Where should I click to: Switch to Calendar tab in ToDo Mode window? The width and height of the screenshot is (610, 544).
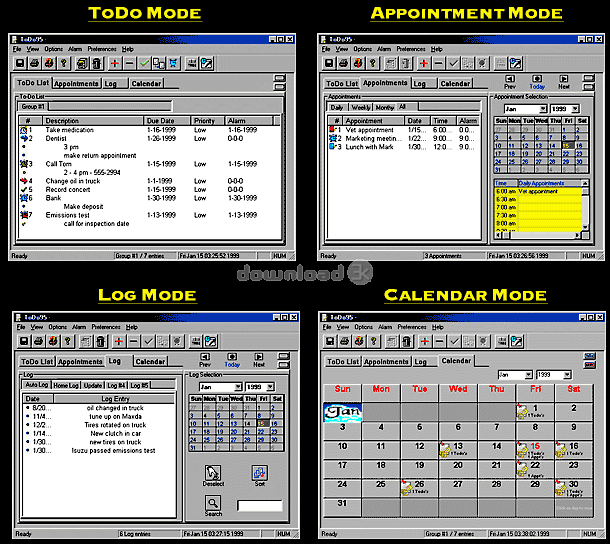[146, 84]
